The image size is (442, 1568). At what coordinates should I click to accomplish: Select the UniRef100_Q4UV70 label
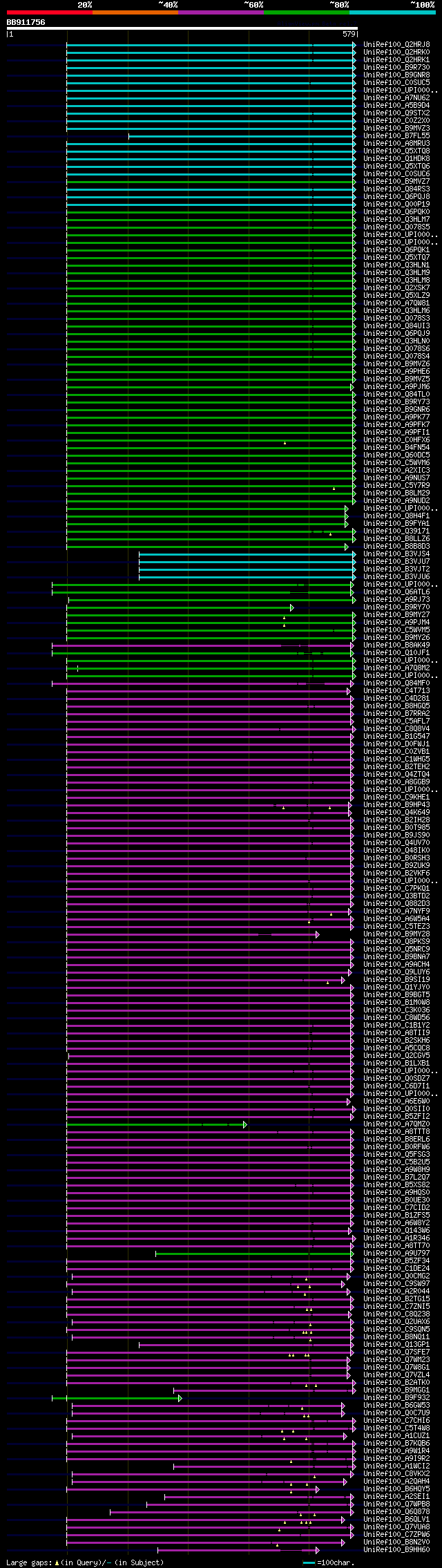(396, 842)
